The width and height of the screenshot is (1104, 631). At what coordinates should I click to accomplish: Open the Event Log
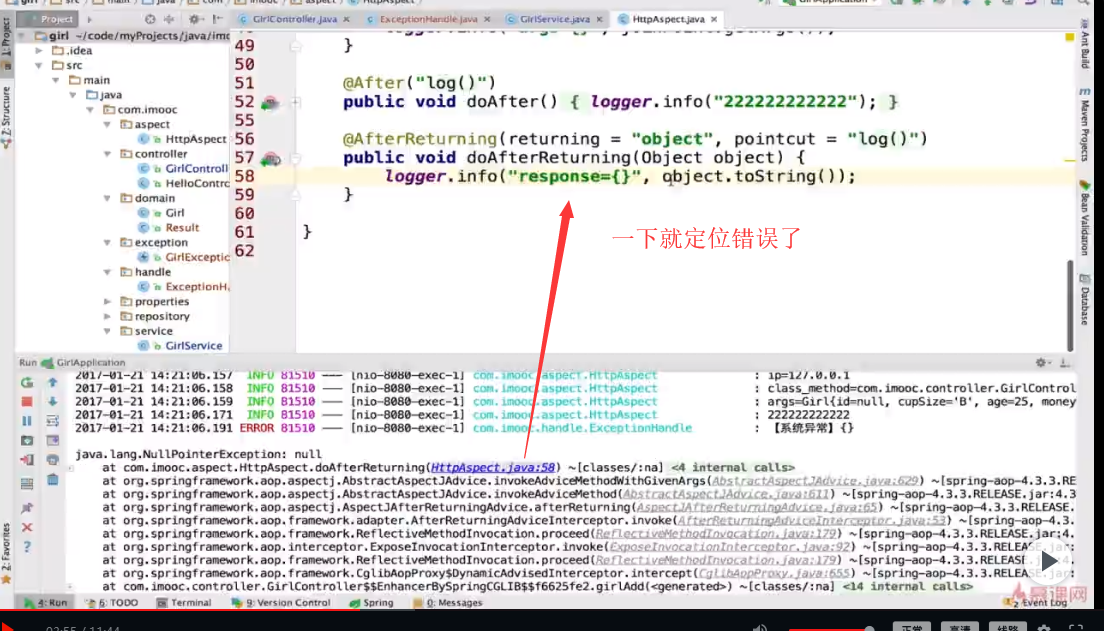click(x=1037, y=602)
